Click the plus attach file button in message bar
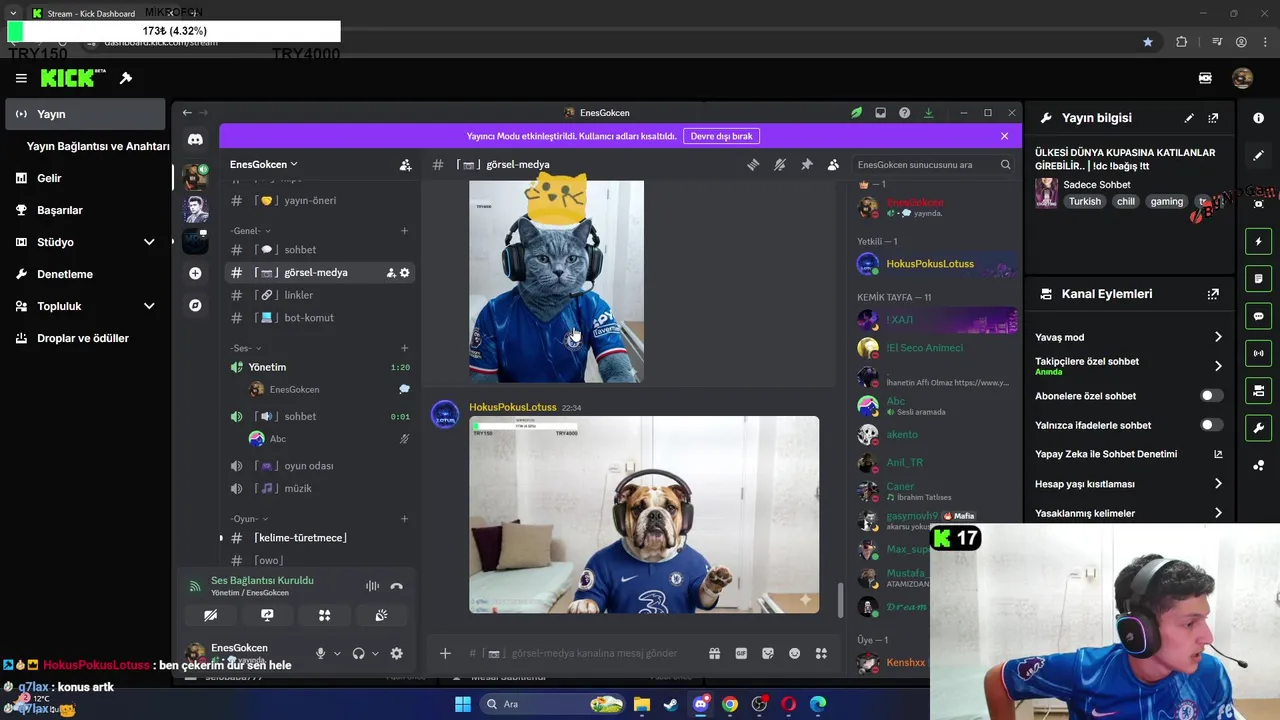The width and height of the screenshot is (1280, 720). 445,654
